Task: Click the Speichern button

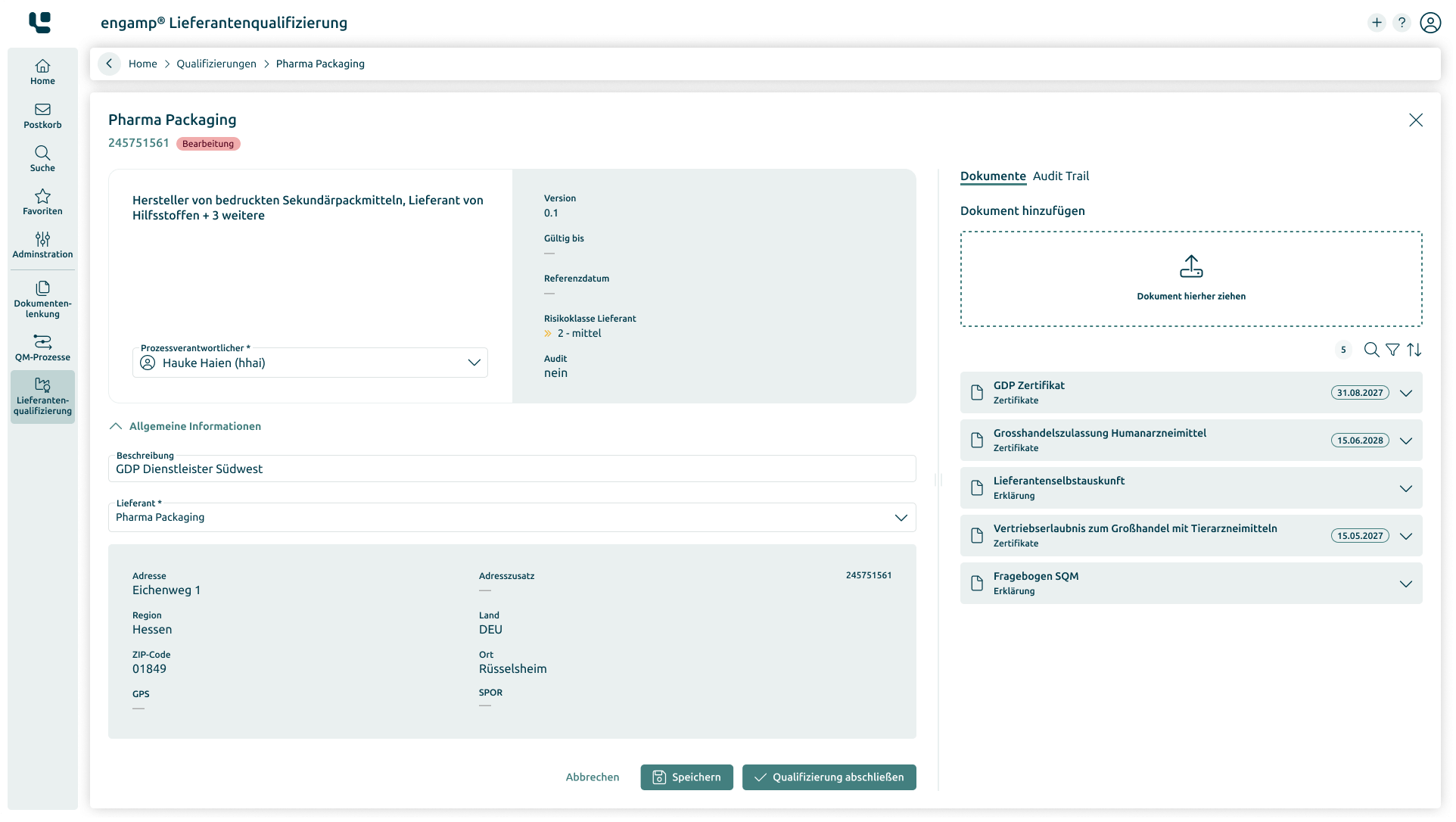Action: 687,778
